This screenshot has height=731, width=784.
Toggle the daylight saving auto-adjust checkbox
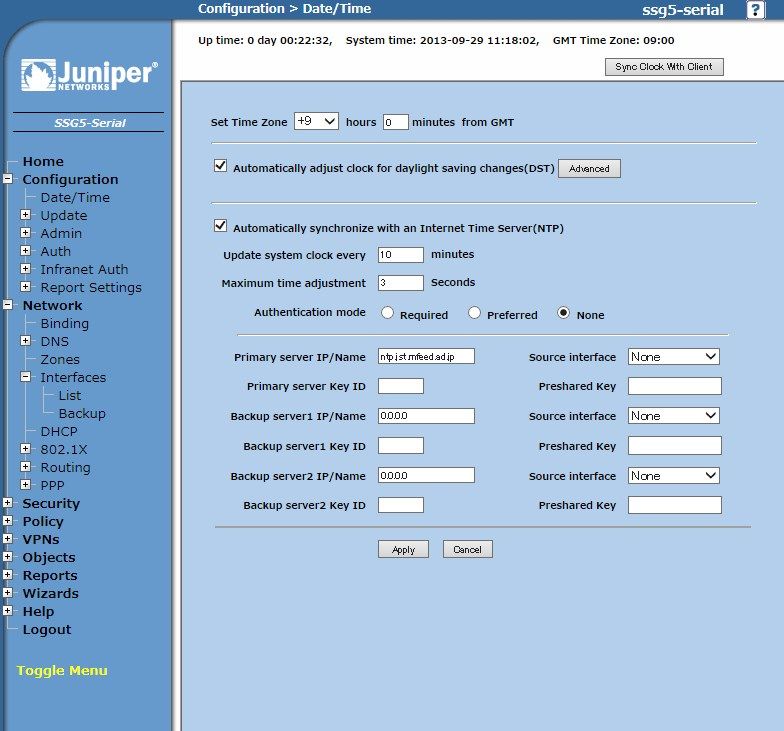point(220,166)
